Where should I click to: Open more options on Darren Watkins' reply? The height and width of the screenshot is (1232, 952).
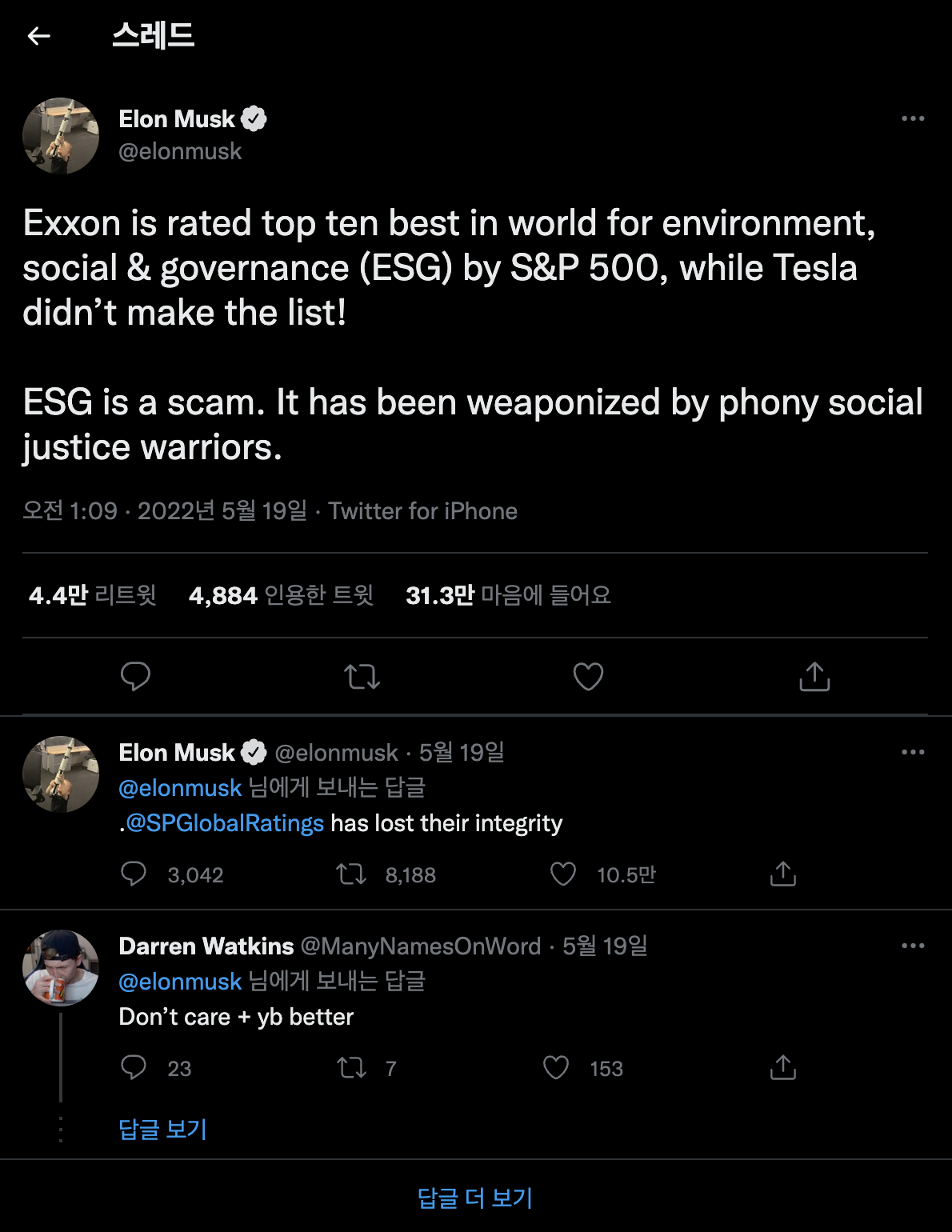913,946
